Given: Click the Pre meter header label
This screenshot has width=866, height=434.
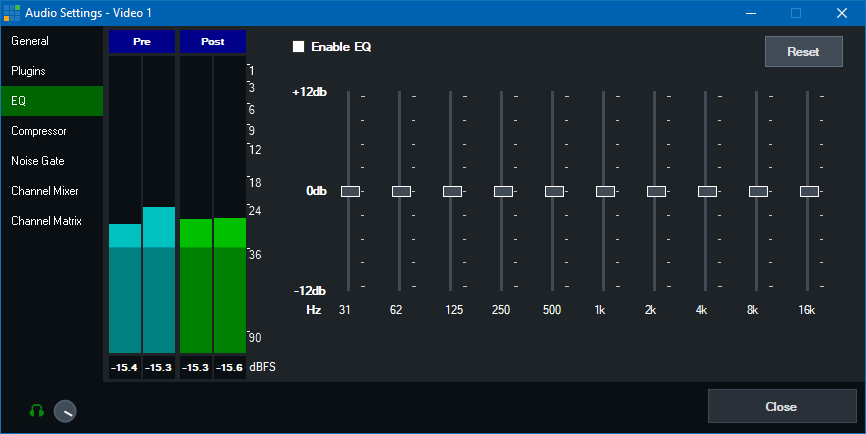Looking at the screenshot, I should (141, 42).
